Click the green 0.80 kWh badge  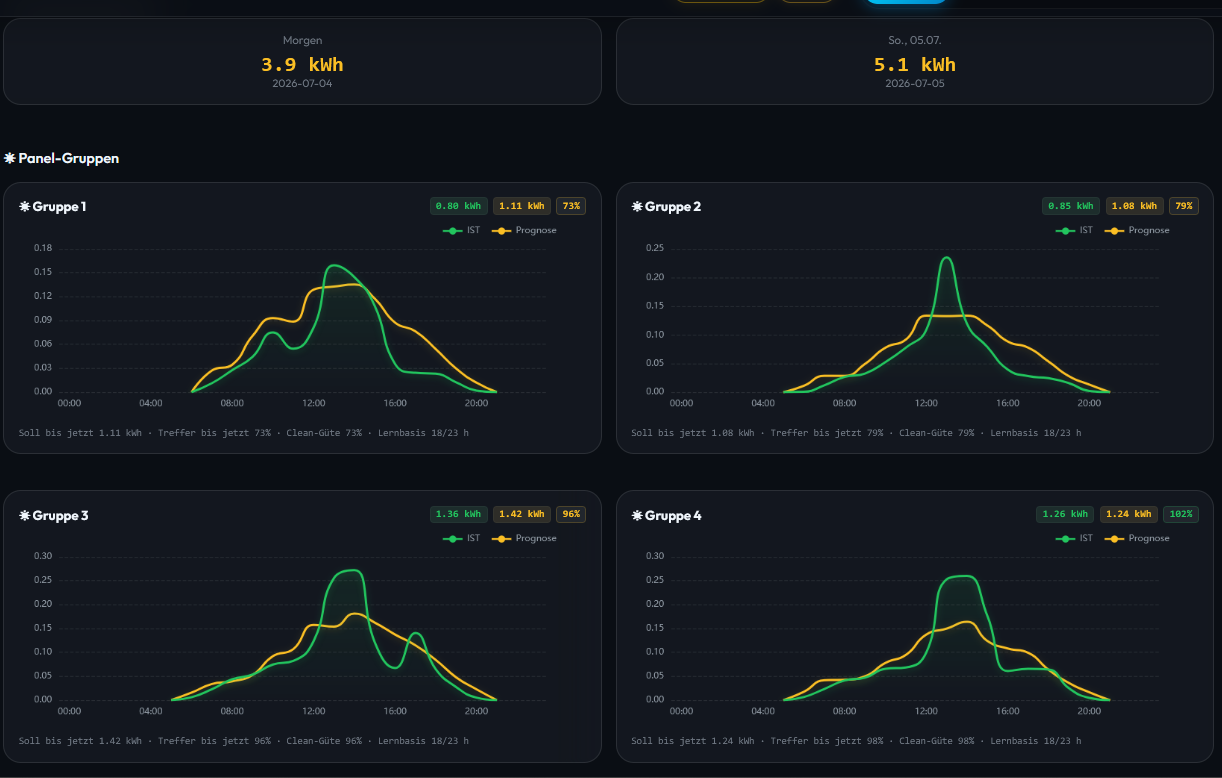[459, 206]
